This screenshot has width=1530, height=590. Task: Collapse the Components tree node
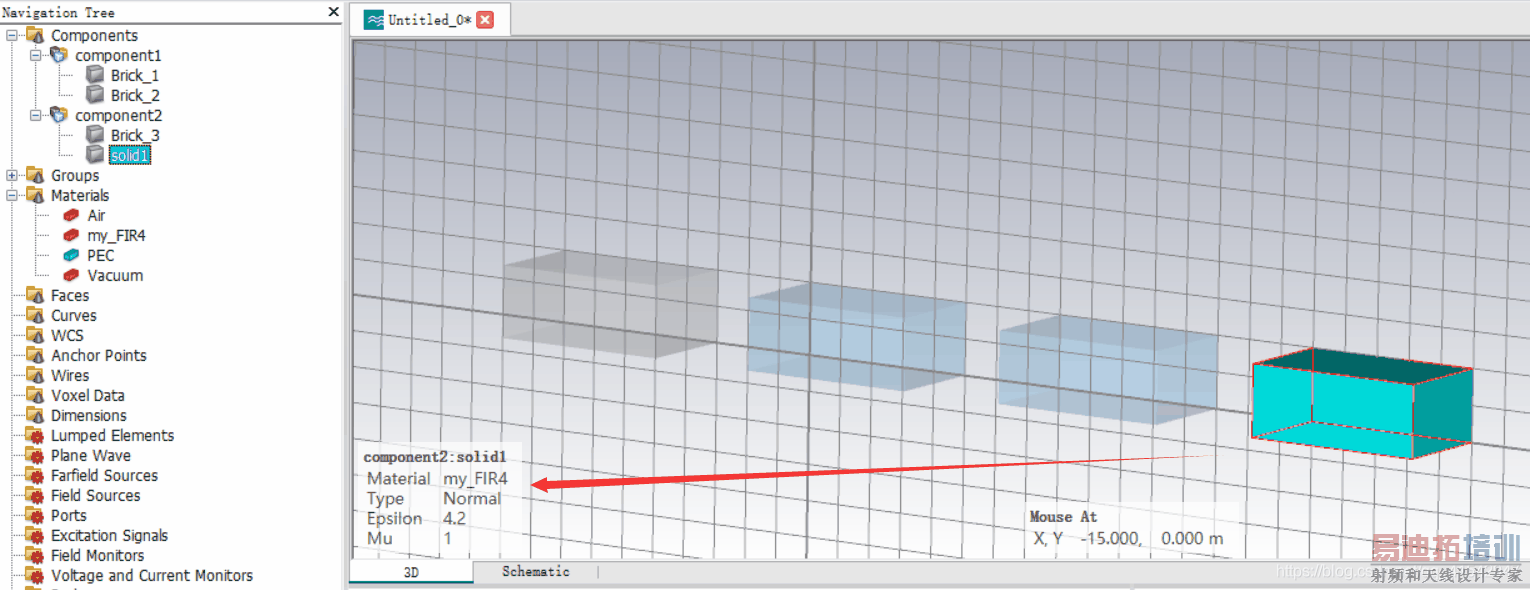[x=12, y=35]
